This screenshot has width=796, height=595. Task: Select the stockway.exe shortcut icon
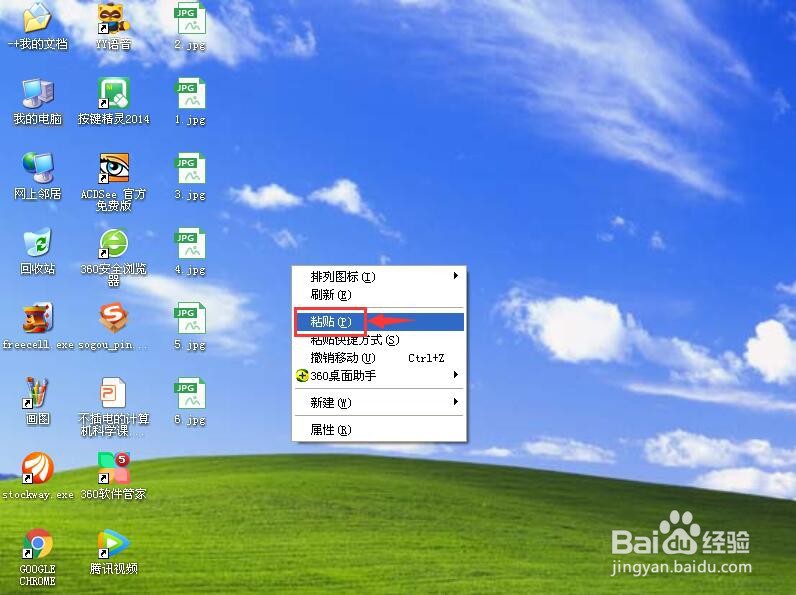pos(37,468)
